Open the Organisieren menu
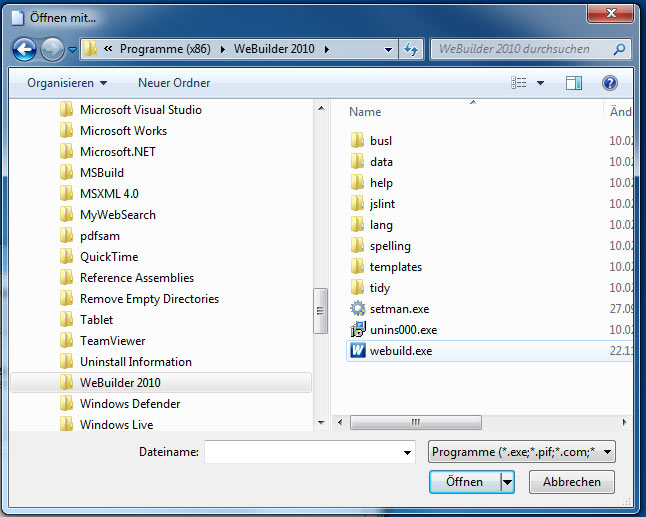 point(67,83)
